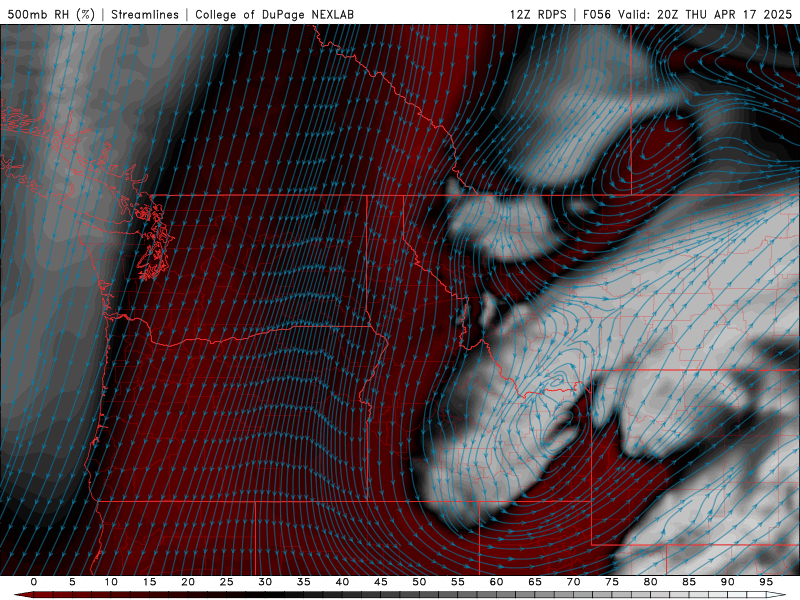
Task: Click the colorbar label "65"
Action: (535, 582)
